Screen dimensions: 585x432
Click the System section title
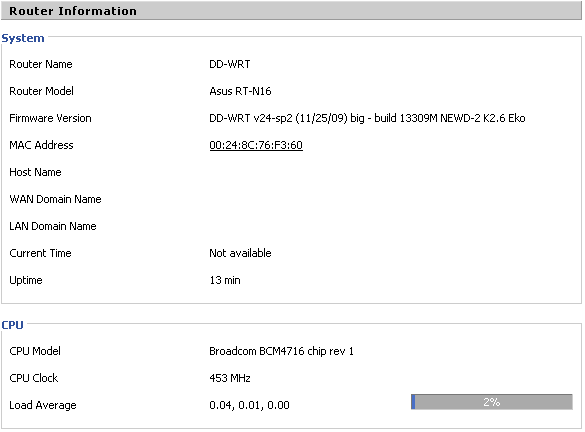tap(23, 38)
